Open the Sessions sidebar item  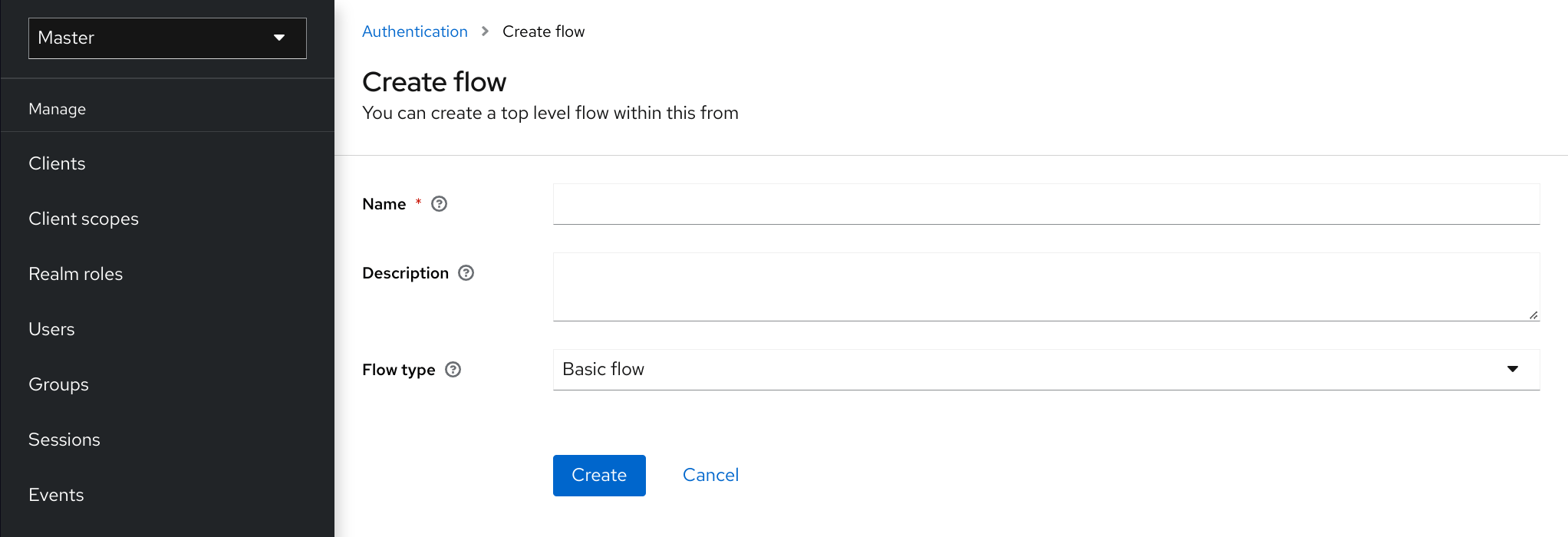[64, 440]
